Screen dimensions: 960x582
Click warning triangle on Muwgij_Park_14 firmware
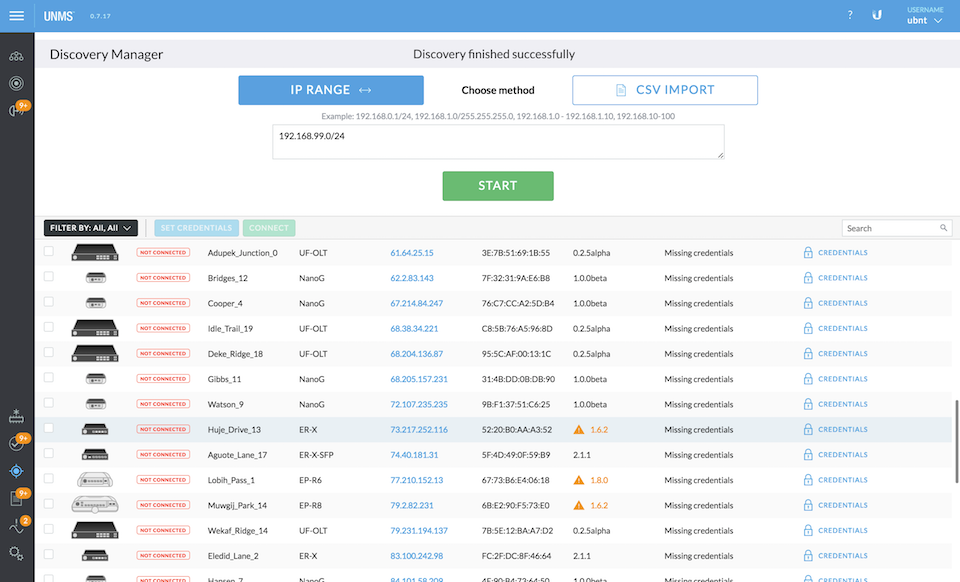click(x=579, y=506)
